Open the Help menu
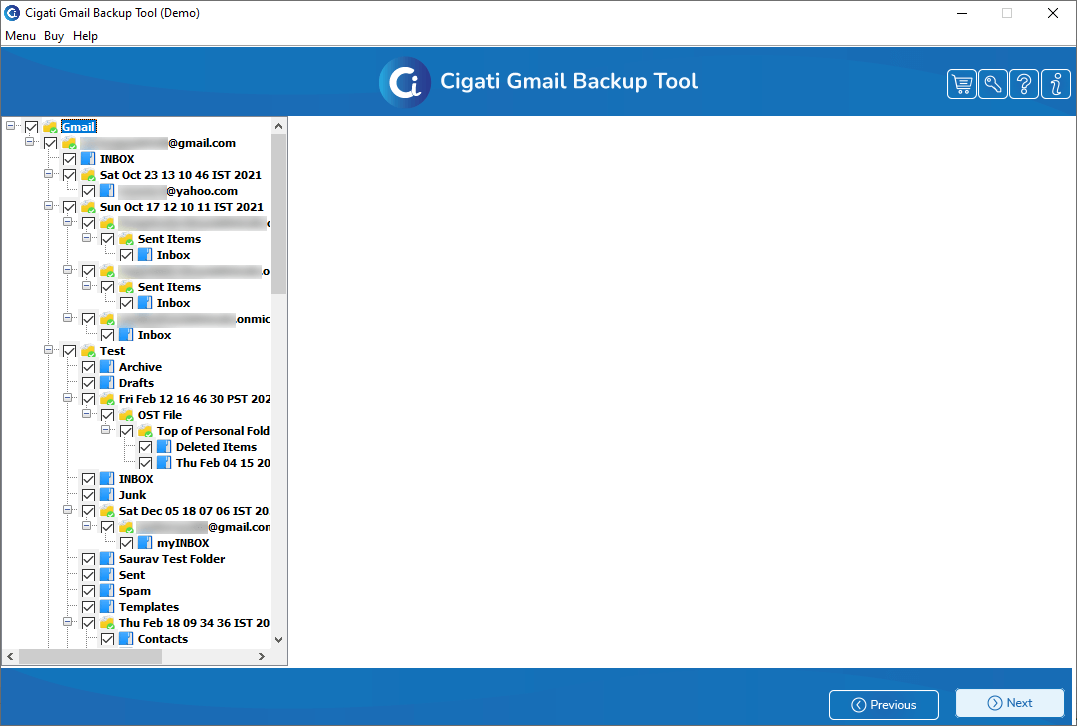Screen dimensions: 1077x726 pos(85,36)
